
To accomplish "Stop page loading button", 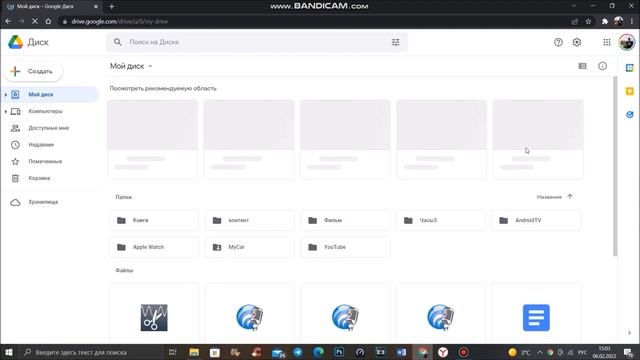I will (x=35, y=21).
